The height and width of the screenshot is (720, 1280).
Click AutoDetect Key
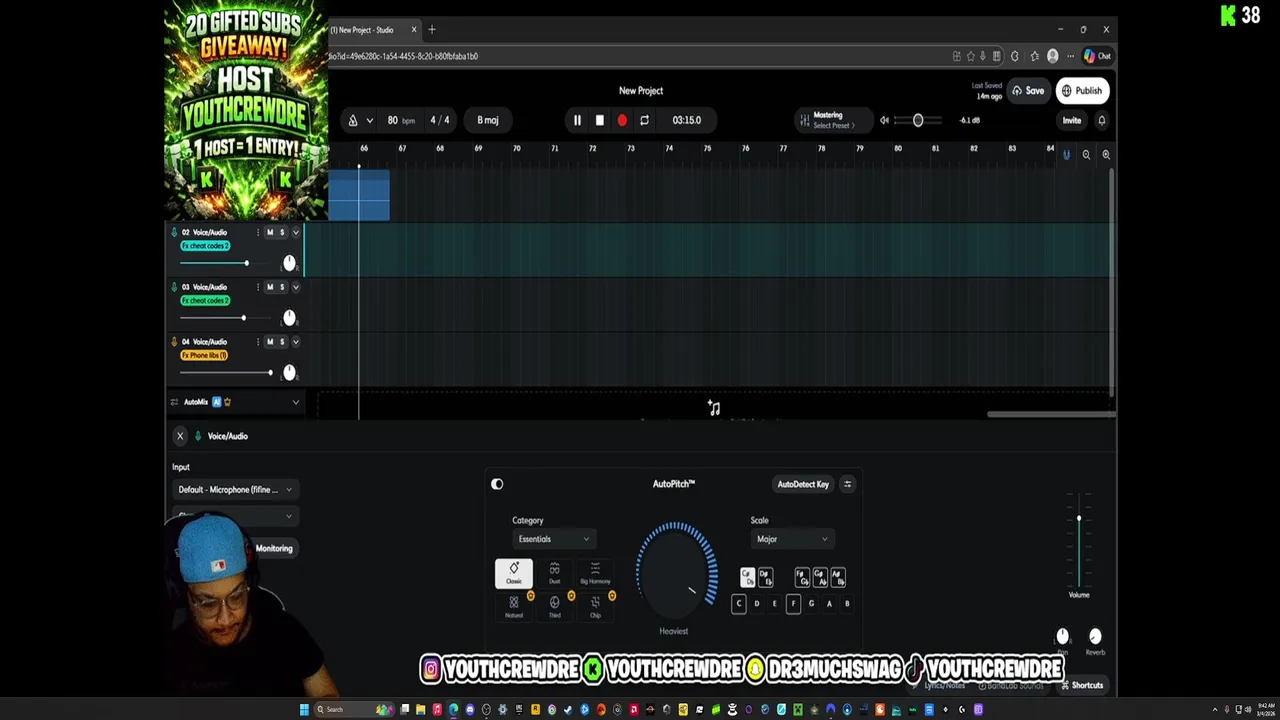point(803,484)
